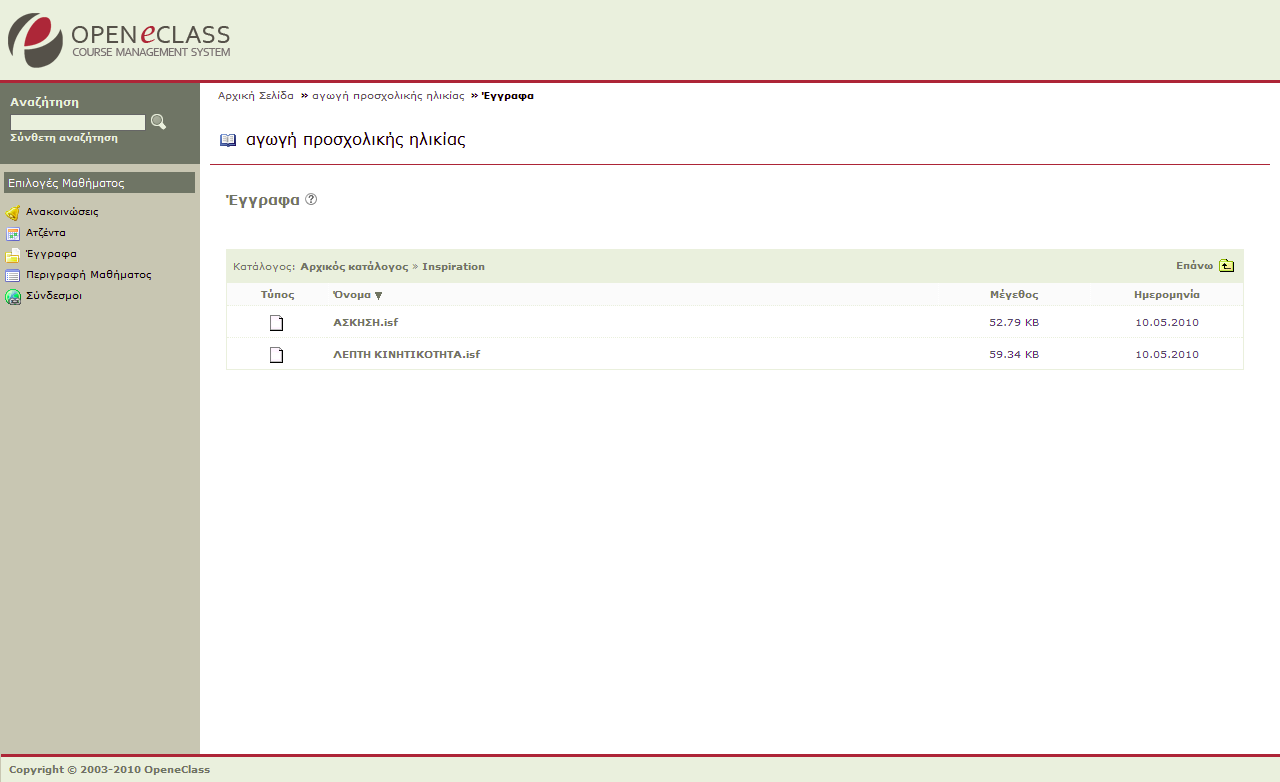Click the Επάνω folder-up icon
Image resolution: width=1280 pixels, height=782 pixels.
[x=1226, y=266]
